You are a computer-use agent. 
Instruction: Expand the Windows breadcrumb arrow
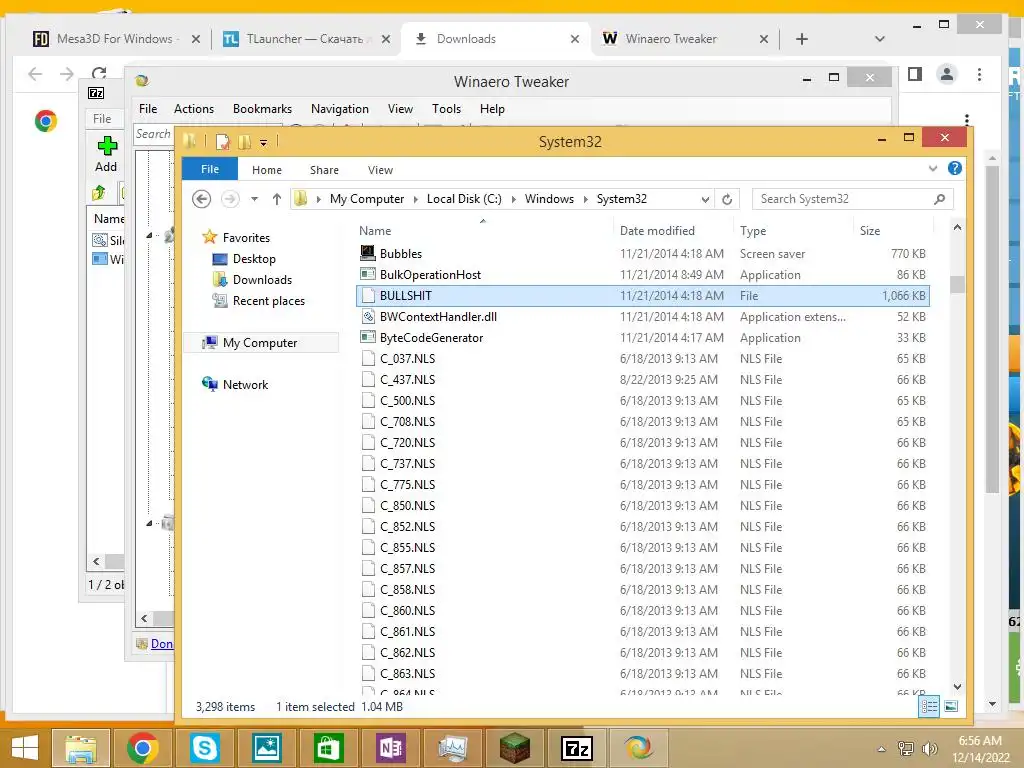pos(585,199)
